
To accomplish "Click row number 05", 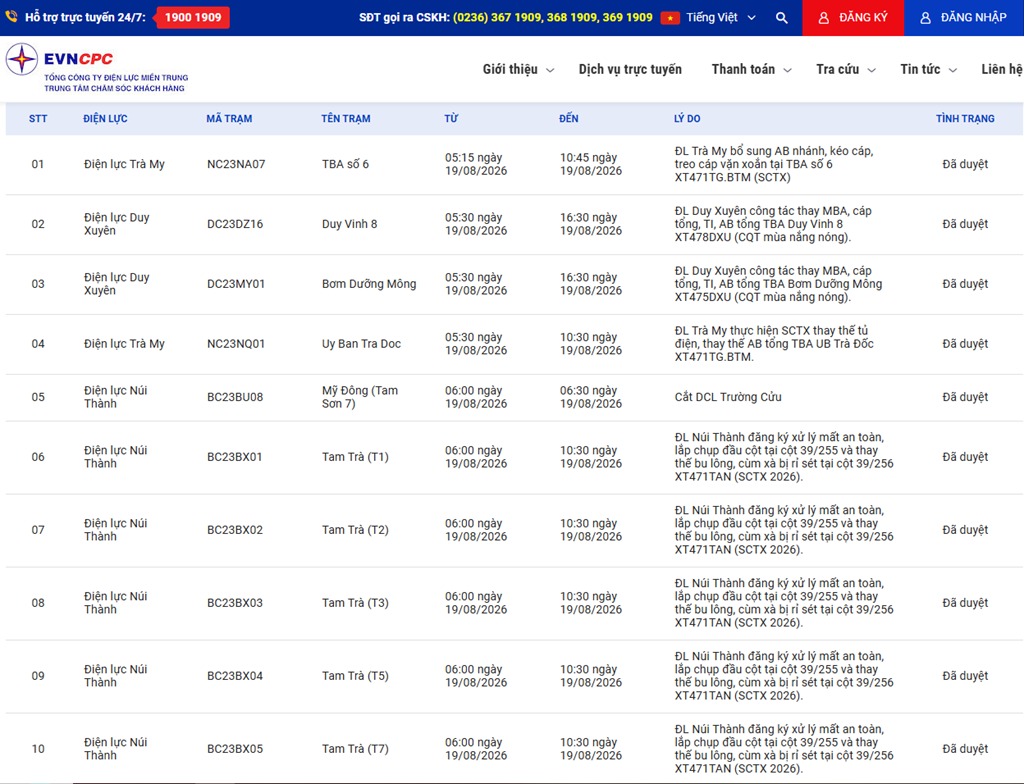I will pyautogui.click(x=38, y=397).
